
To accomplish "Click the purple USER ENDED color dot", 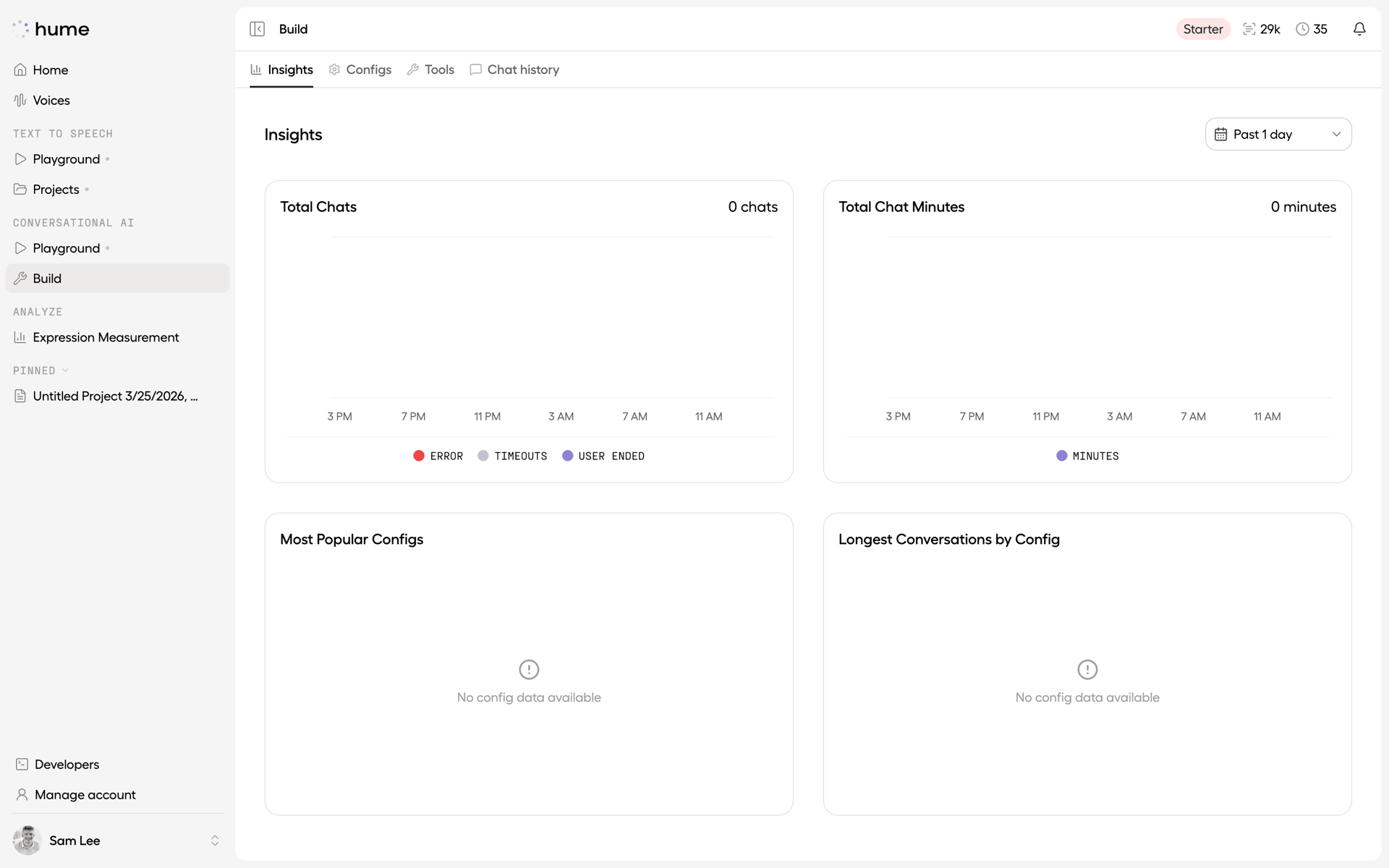I will pos(568,456).
